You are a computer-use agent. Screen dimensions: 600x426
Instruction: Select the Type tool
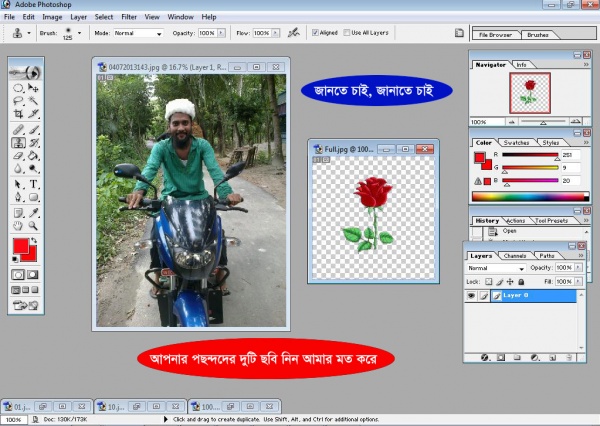tap(33, 184)
